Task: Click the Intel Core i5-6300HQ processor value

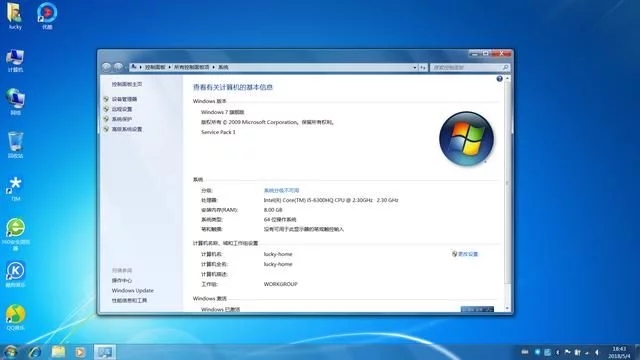Action: (x=331, y=200)
